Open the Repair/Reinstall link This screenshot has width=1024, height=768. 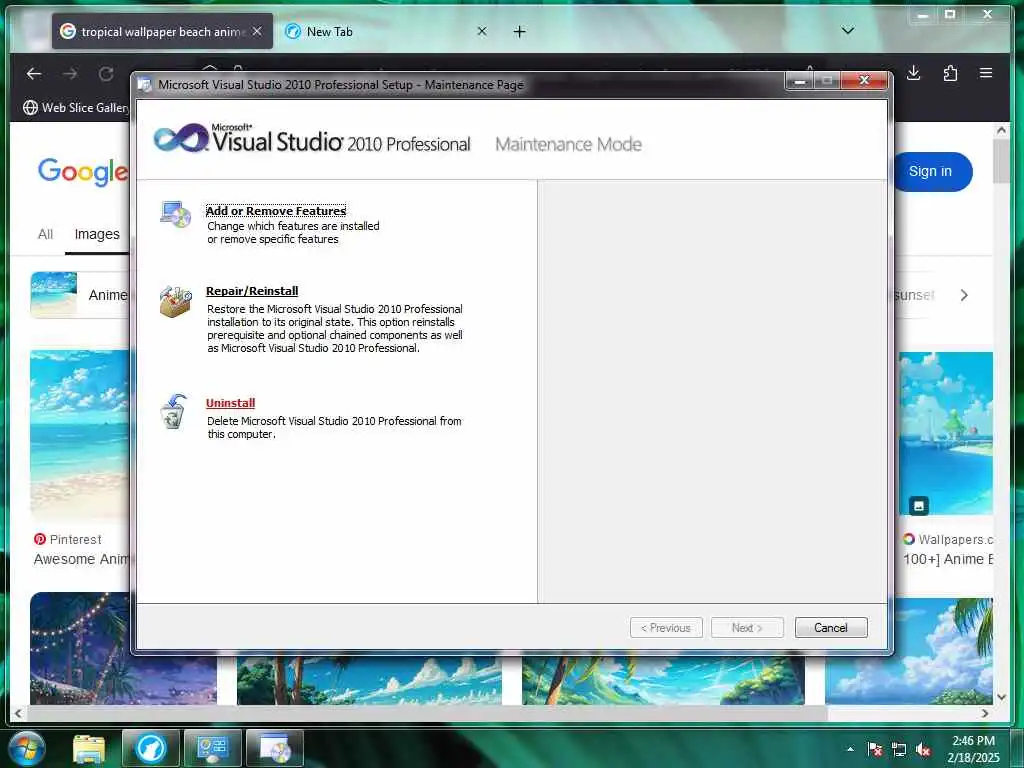[x=252, y=291]
